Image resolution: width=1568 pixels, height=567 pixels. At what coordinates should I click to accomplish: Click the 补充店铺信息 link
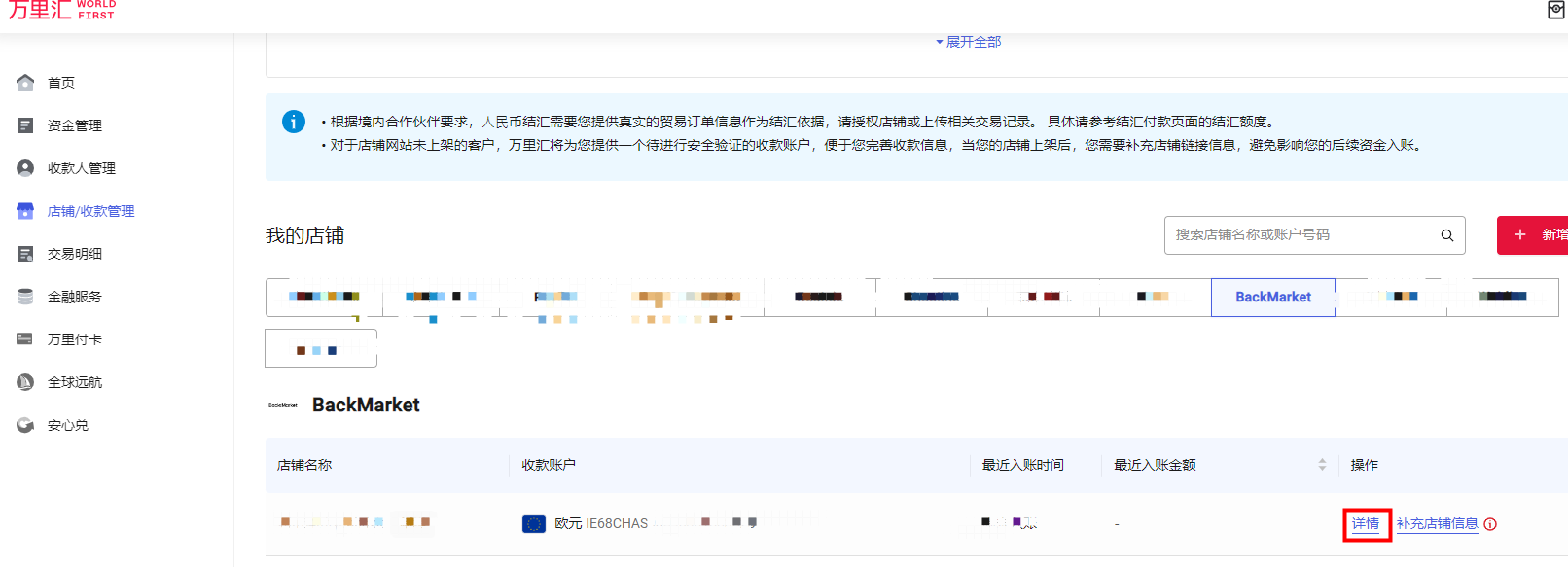(1437, 524)
